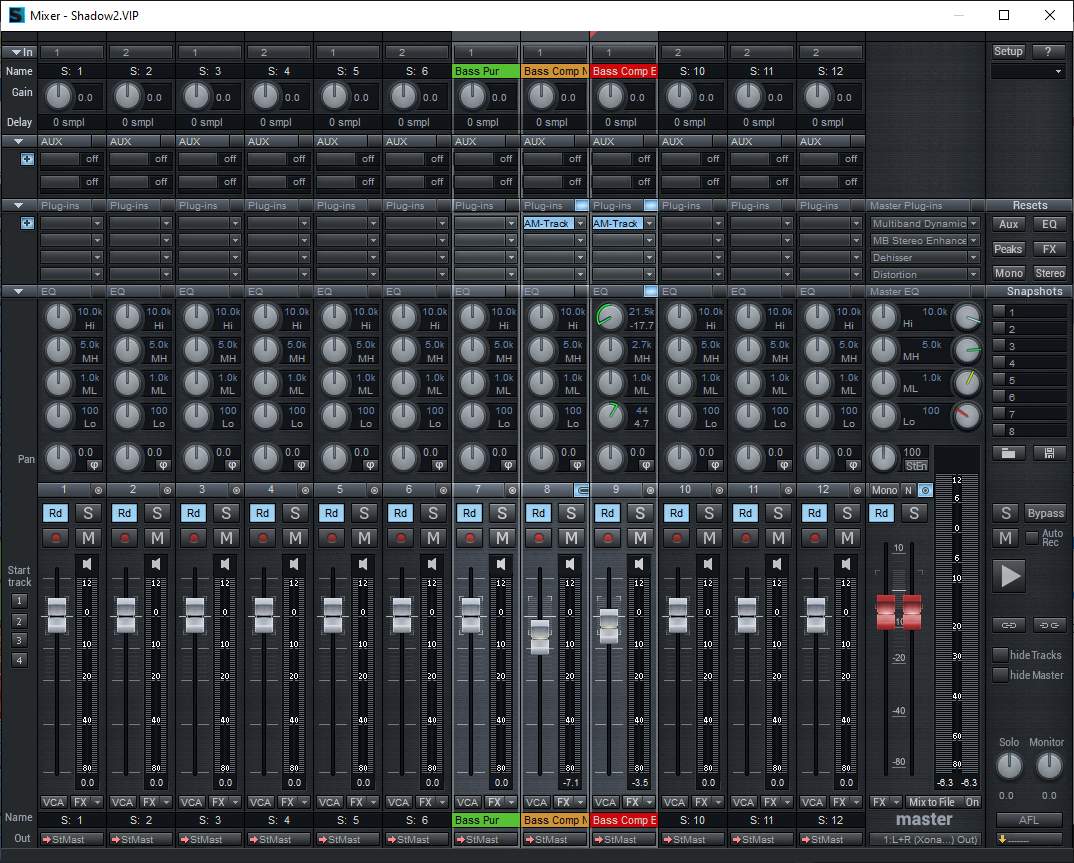Enable the Auto Rec checkbox
Image resolution: width=1074 pixels, height=863 pixels.
tap(1032, 538)
